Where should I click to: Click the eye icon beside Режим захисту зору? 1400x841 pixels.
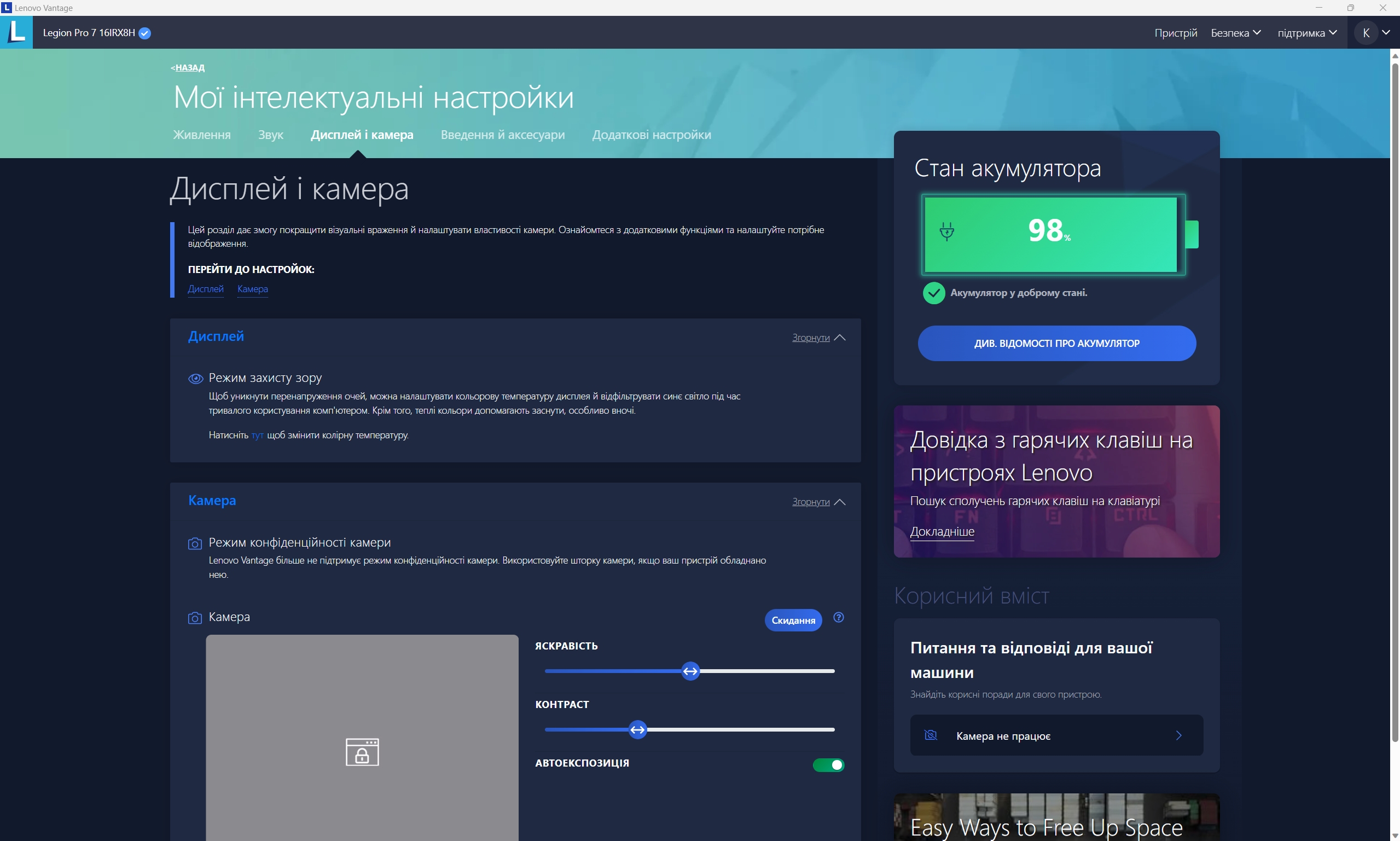[x=195, y=379]
